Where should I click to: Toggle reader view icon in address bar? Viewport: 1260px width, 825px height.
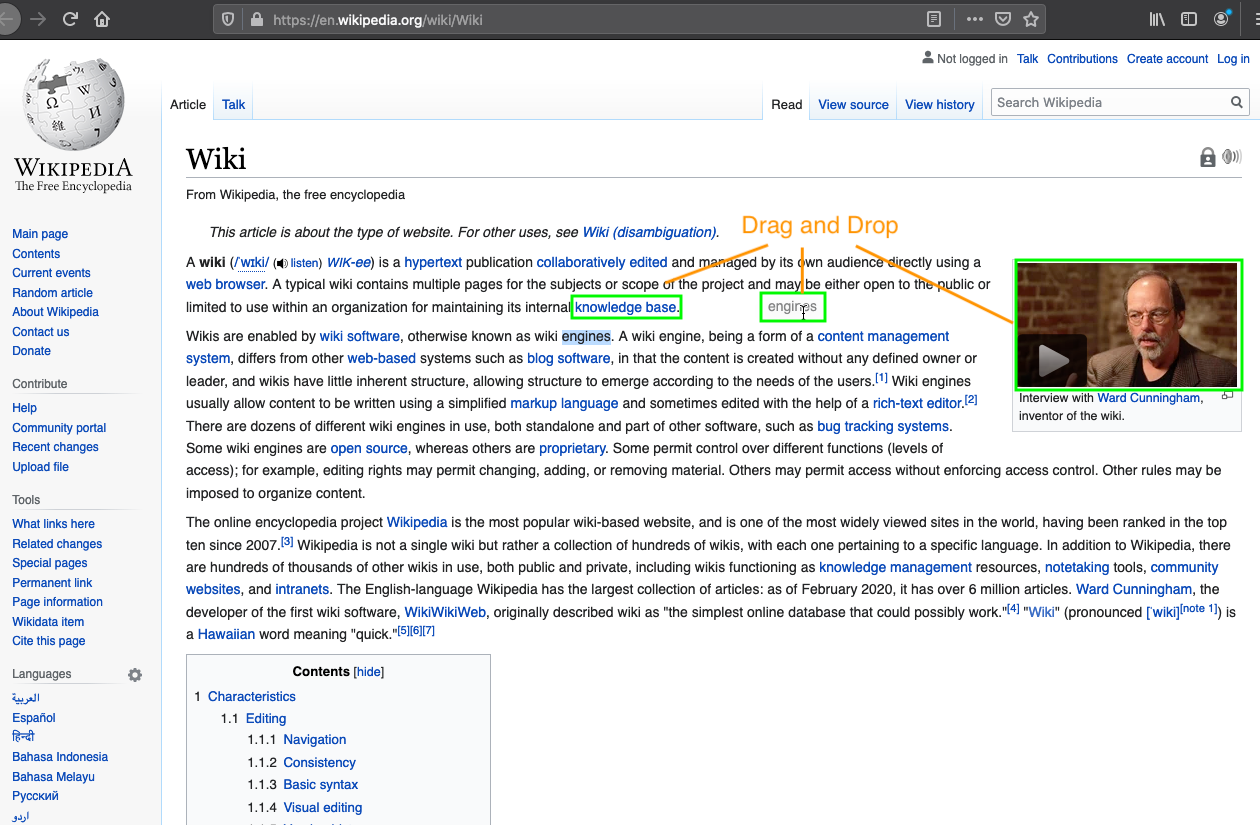coord(933,19)
